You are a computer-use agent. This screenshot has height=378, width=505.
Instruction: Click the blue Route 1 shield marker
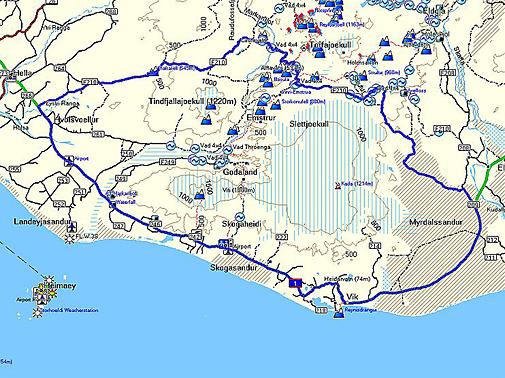point(295,283)
